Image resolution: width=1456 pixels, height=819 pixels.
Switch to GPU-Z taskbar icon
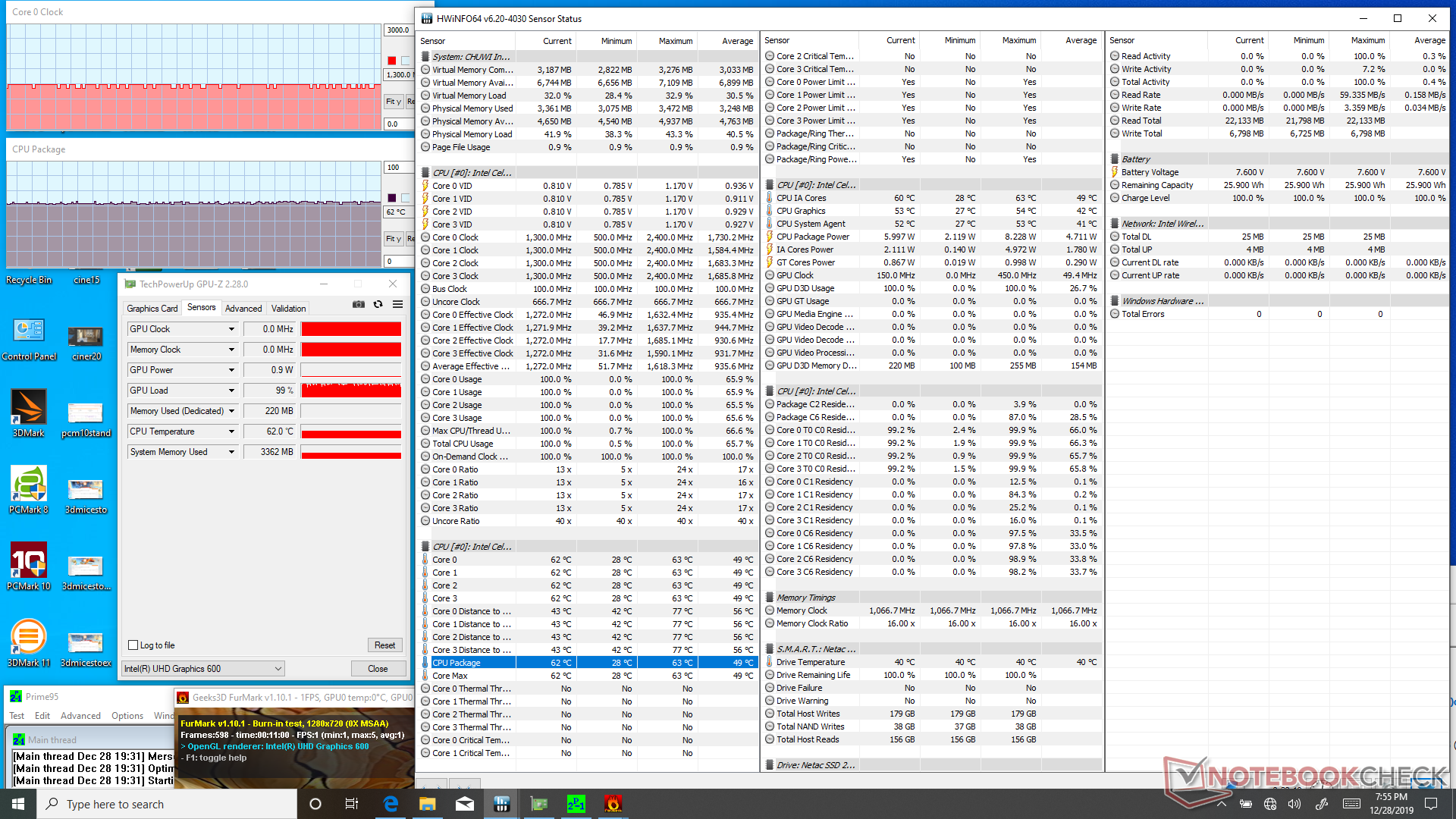point(539,804)
